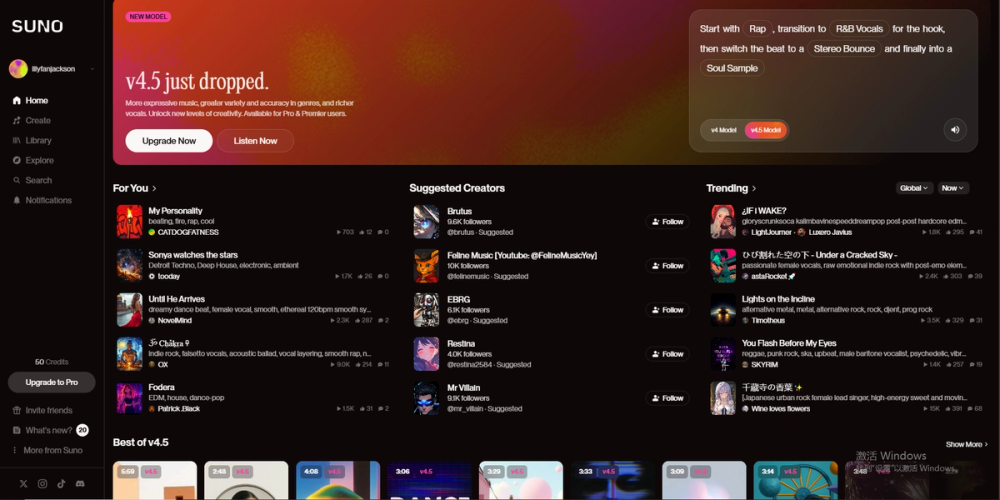This screenshot has height=500, width=1000.
Task: Open ¿IF I WAKE? cover art
Action: point(723,221)
